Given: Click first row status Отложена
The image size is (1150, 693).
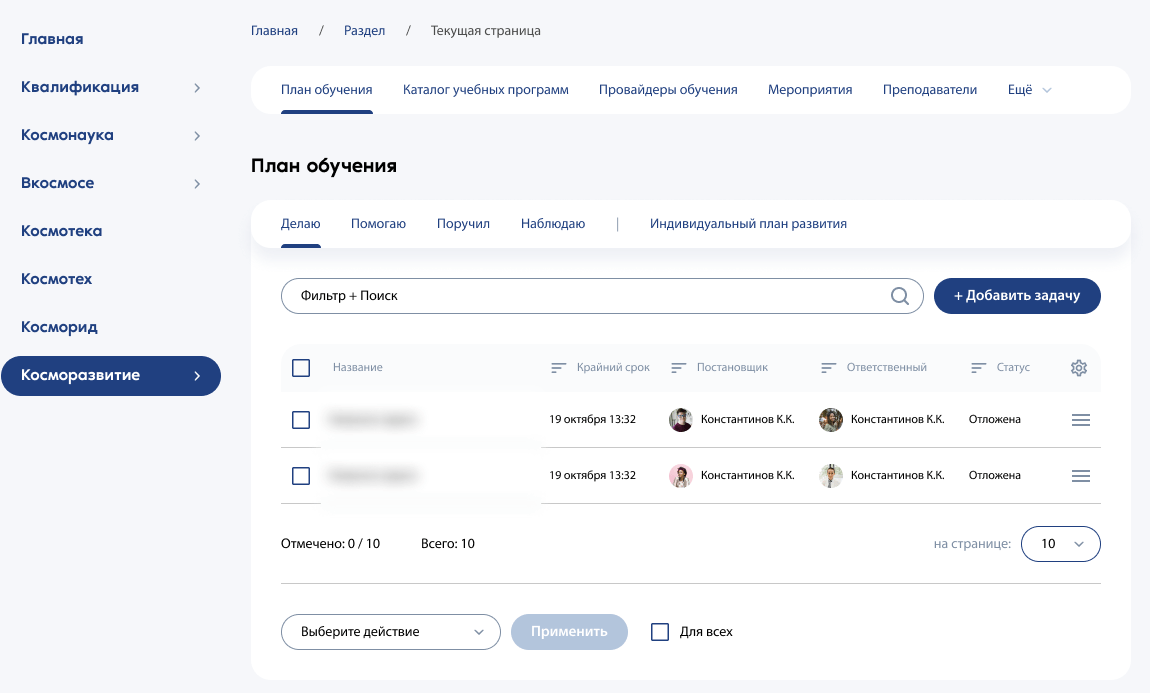Looking at the screenshot, I should pos(995,420).
